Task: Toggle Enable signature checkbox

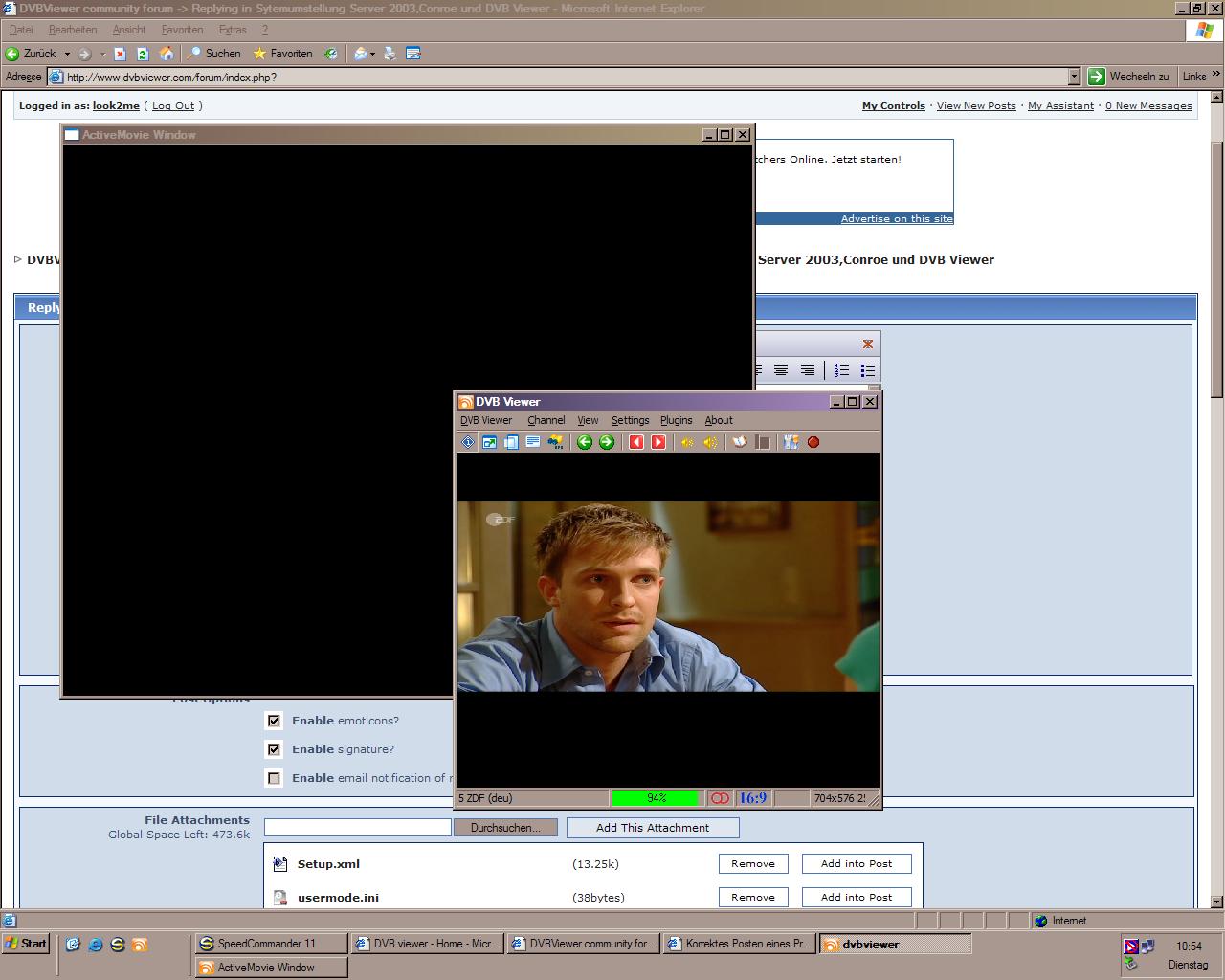Action: point(274,749)
